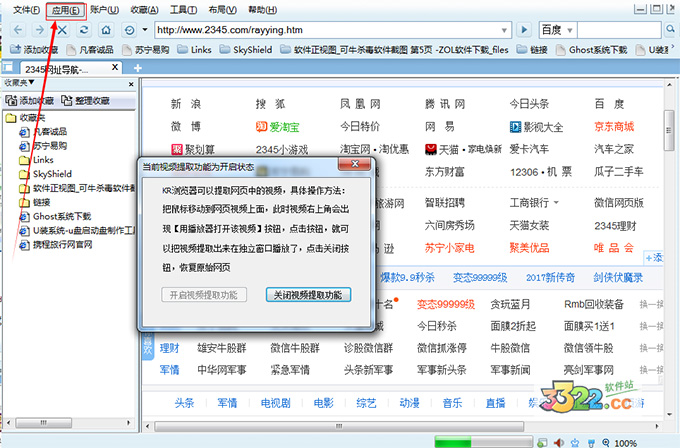Click sidebar horizontal scrollbar thumb
Image resolution: width=680 pixels, height=448 pixels.
[44, 422]
